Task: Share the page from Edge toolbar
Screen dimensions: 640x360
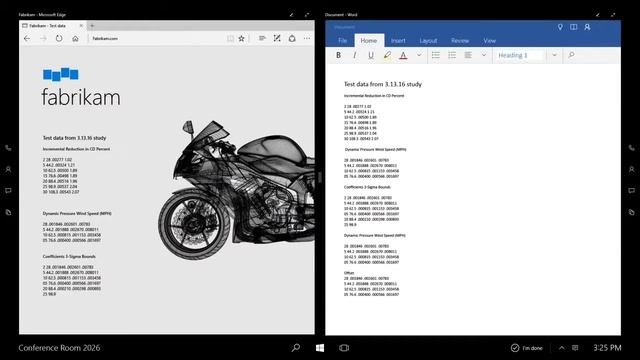Action: [292, 38]
